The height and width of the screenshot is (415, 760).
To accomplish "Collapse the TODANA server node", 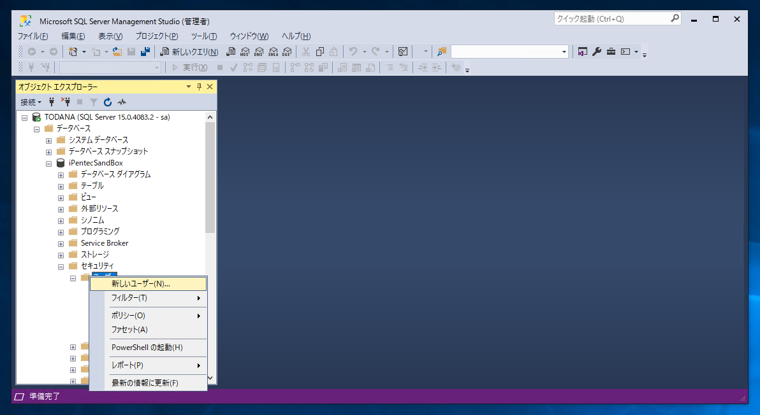I will point(25,118).
